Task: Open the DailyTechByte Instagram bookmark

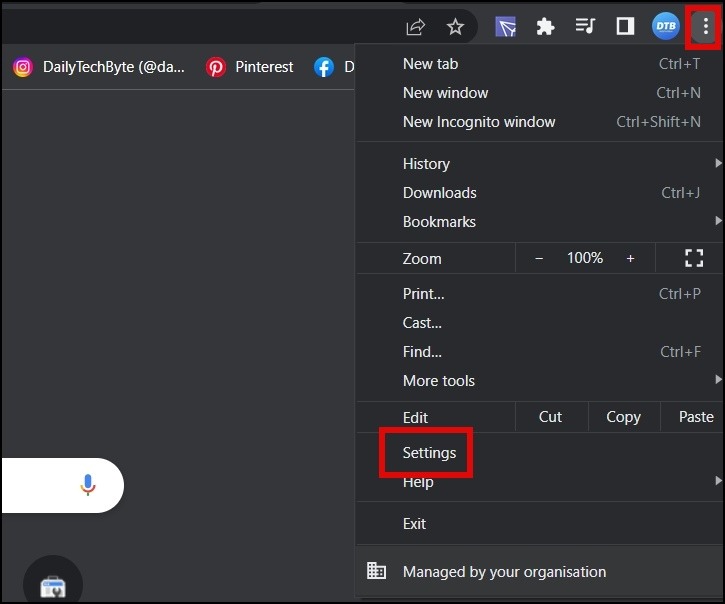Action: coord(99,67)
